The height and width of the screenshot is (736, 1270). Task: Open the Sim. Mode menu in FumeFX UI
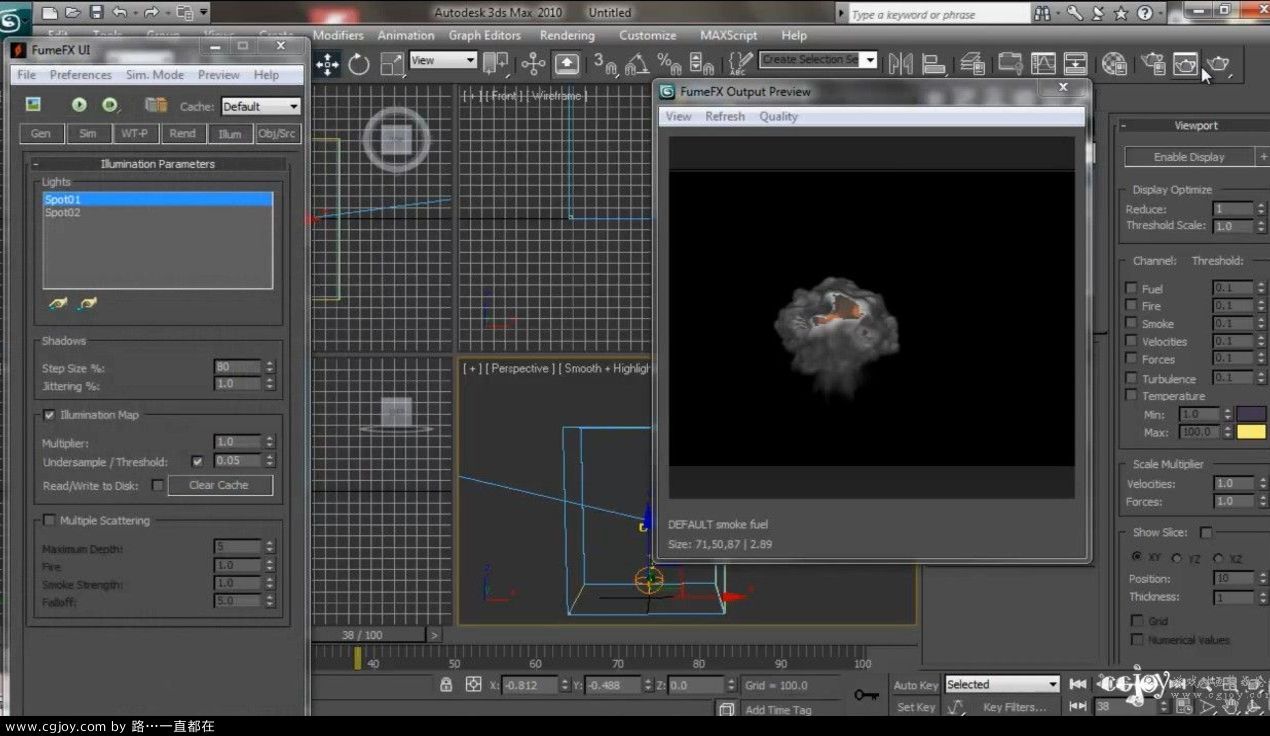tap(155, 75)
